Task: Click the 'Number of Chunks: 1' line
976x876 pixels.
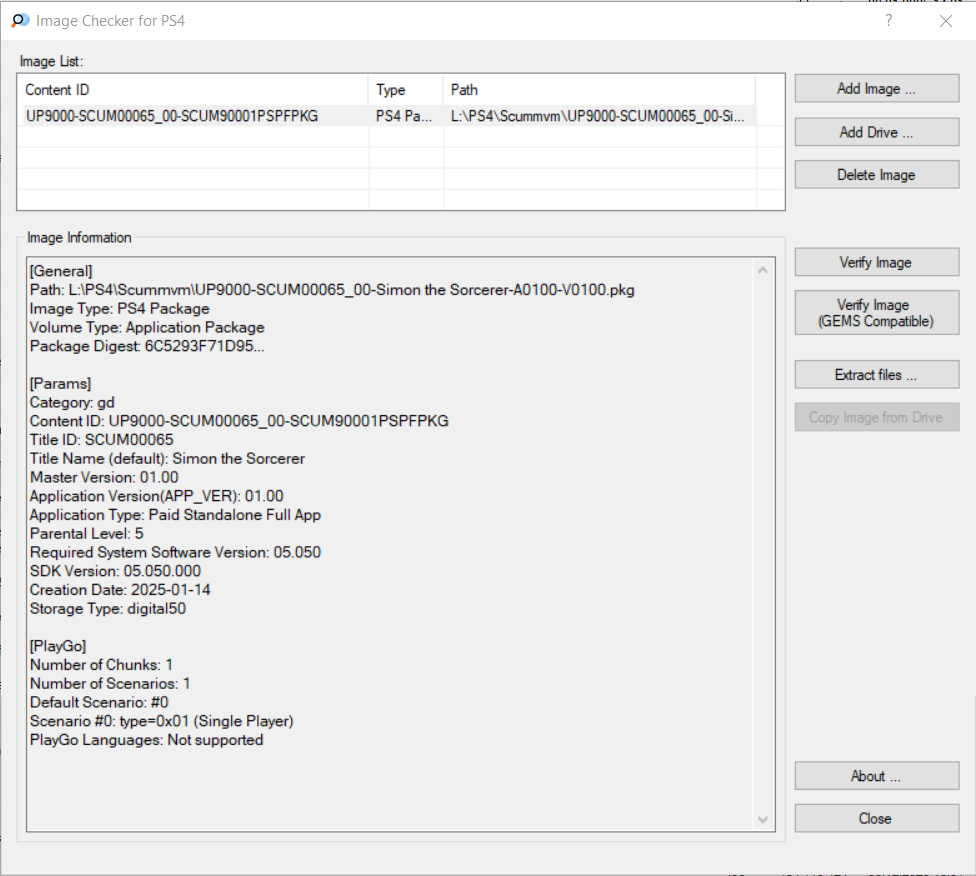Action: point(101,664)
